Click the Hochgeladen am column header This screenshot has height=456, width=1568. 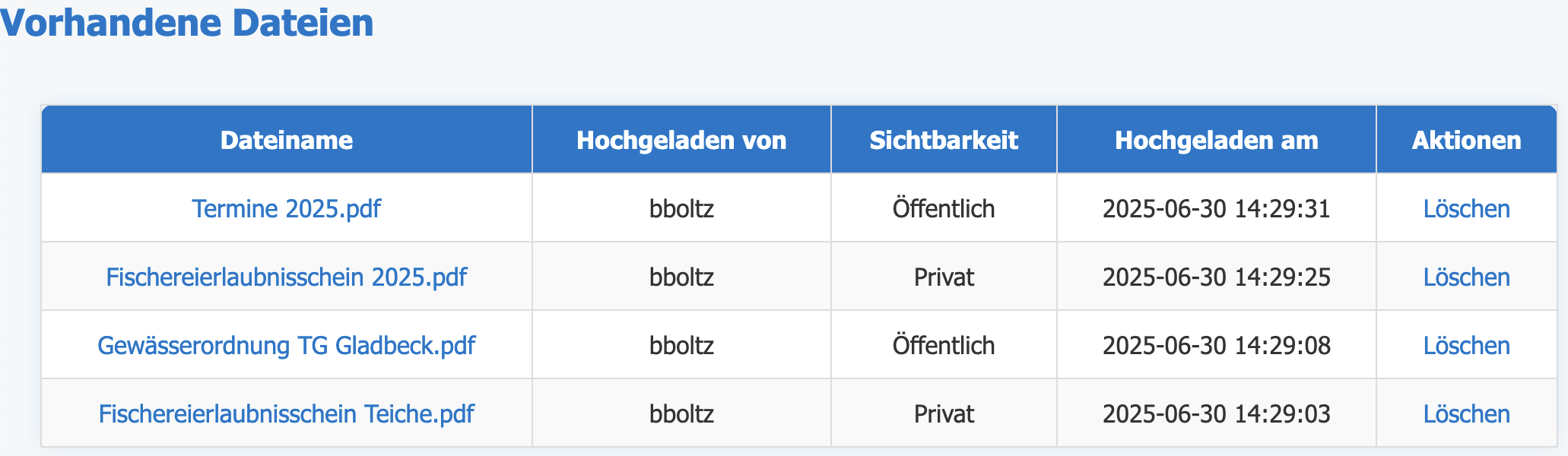(1217, 140)
